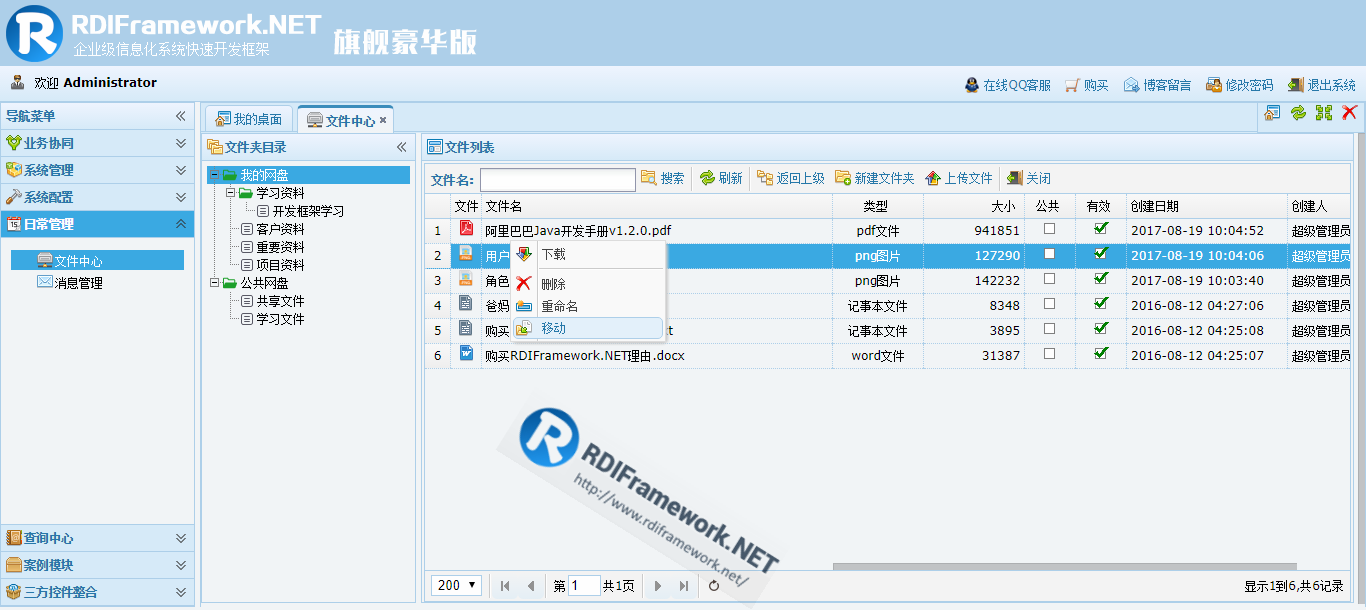Toggle 公共 checkbox in row 4

[1049, 303]
